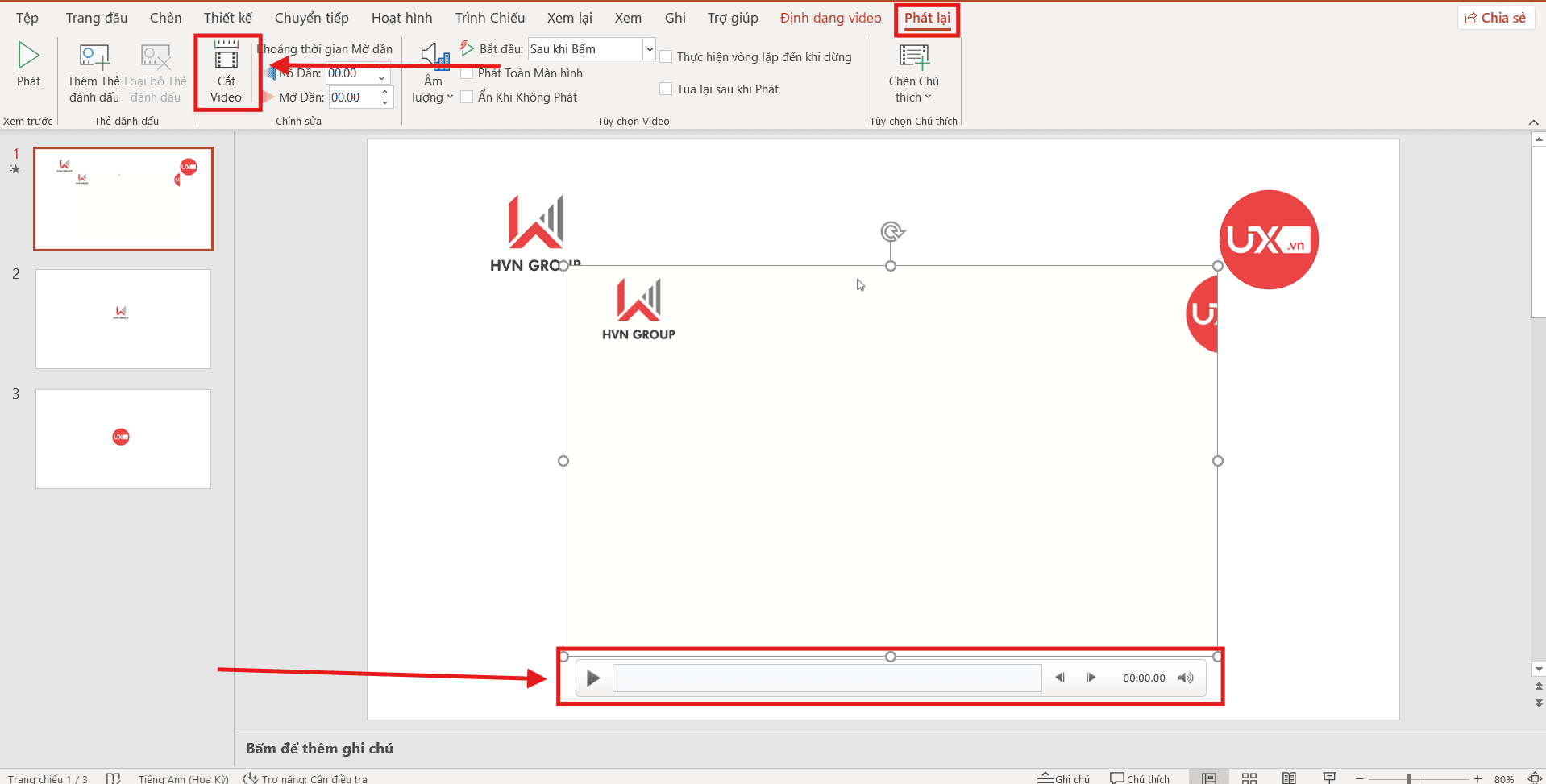The height and width of the screenshot is (784, 1546).
Task: Click the Phát preview play icon
Action: (28, 56)
